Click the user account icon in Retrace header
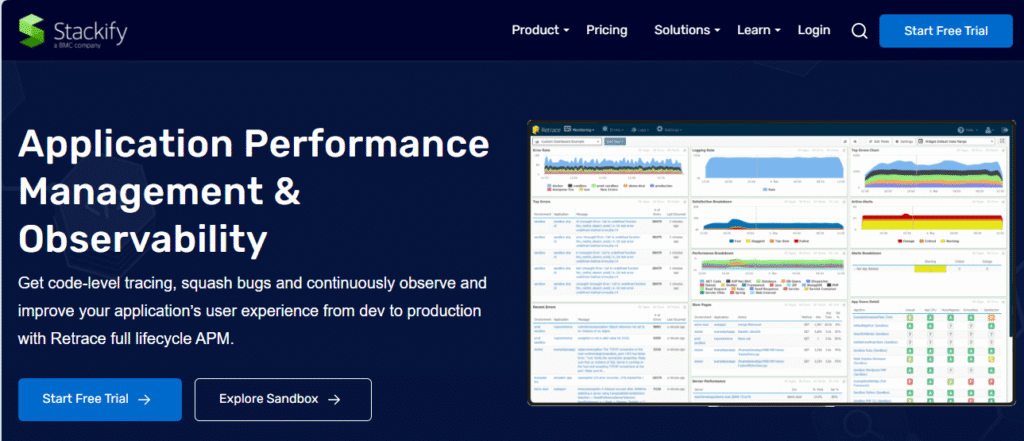1024x441 pixels. coord(989,130)
